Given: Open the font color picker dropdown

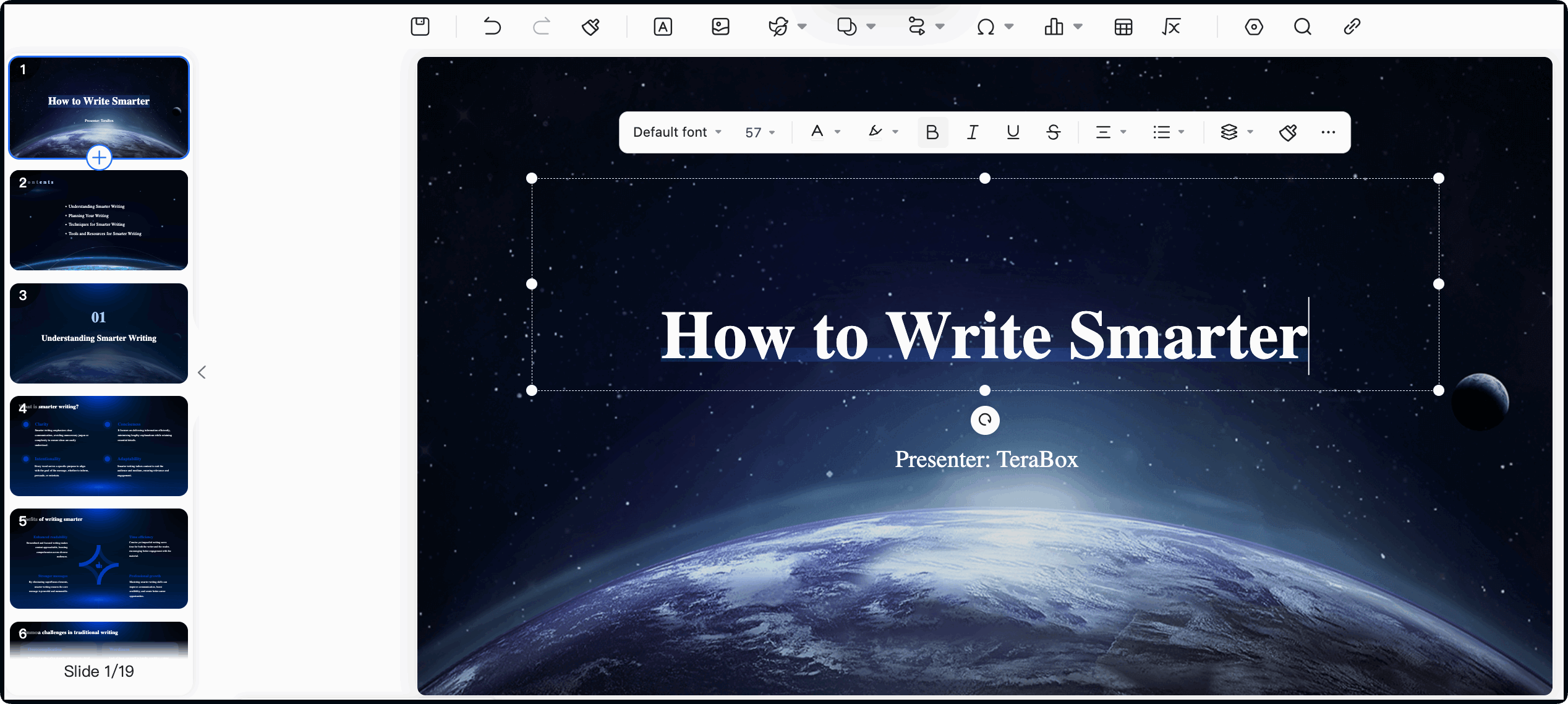Looking at the screenshot, I should pos(837,132).
